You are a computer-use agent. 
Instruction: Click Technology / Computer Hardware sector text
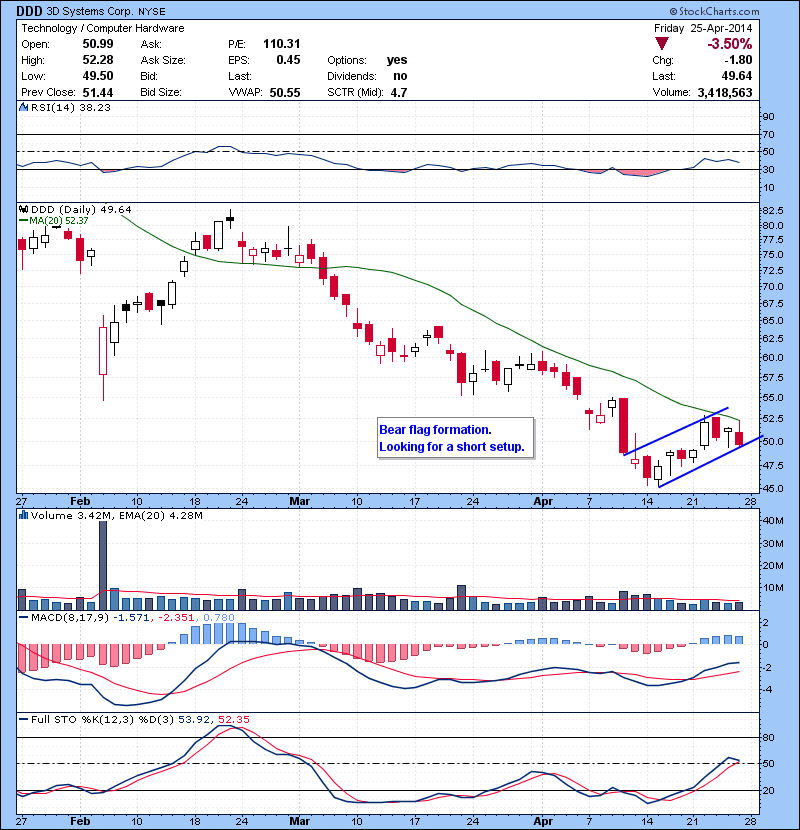point(103,28)
